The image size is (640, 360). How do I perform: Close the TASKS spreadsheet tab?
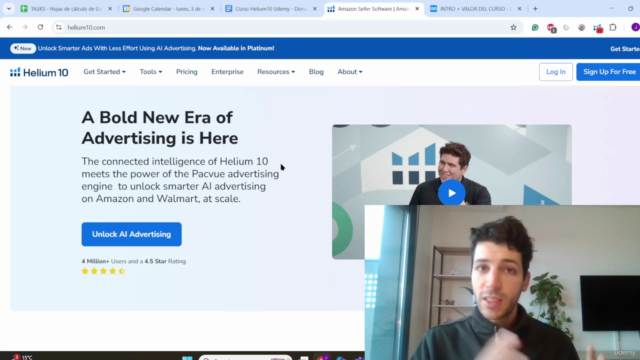pyautogui.click(x=110, y=9)
